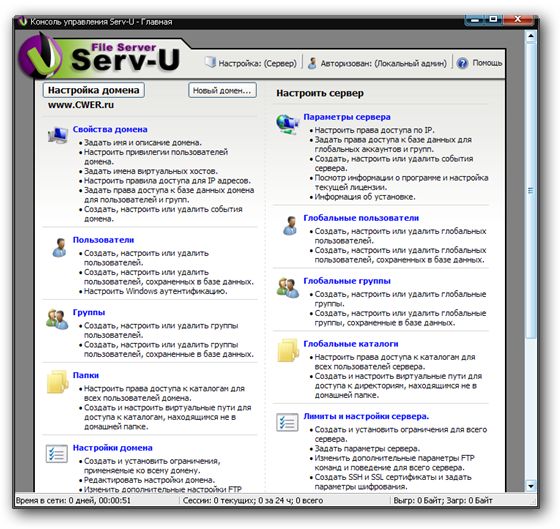The image size is (560, 529).
Task: Click the Настройка (Сервер) server icon
Action: (210, 62)
